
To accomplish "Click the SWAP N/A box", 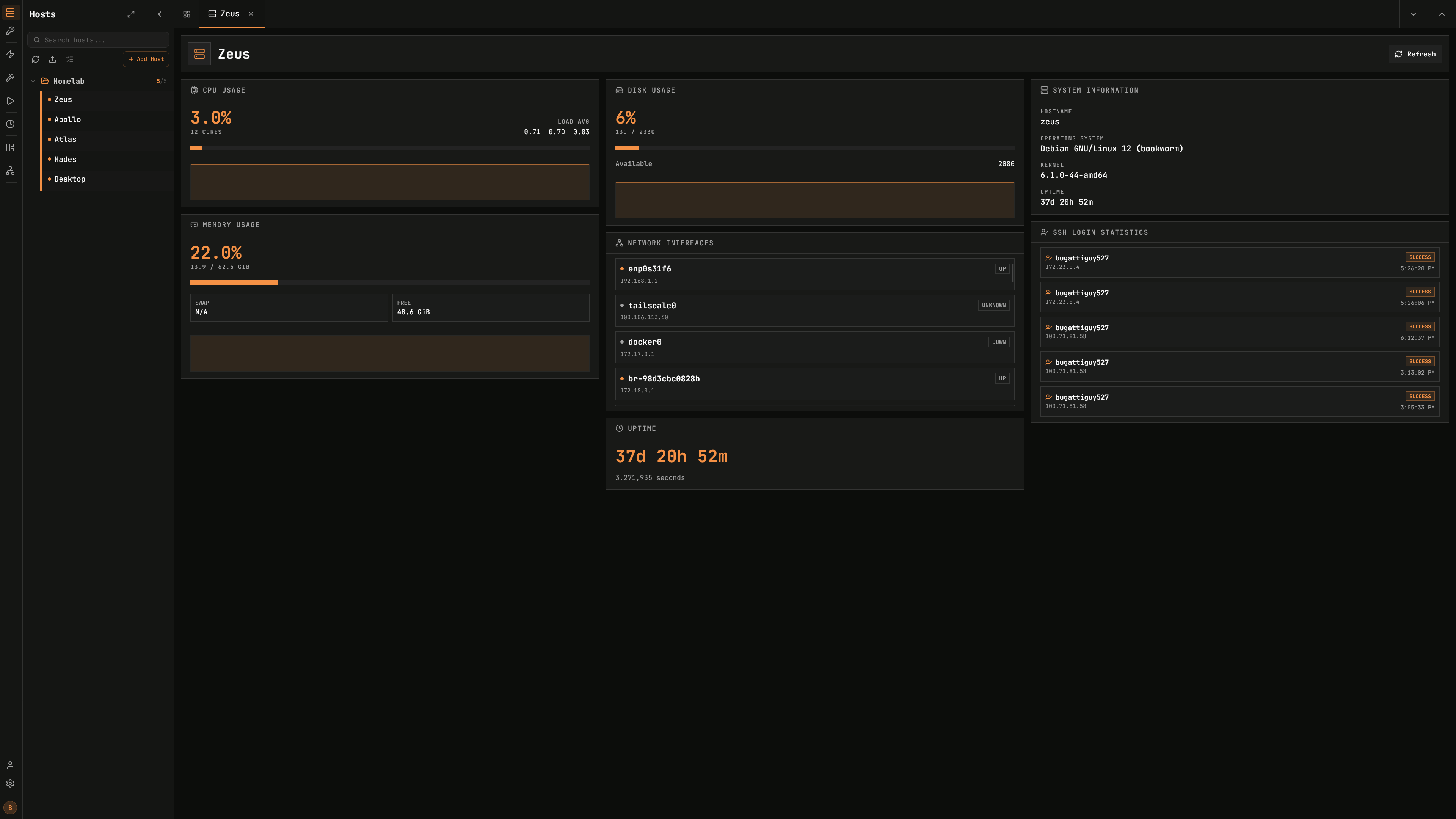I will point(289,308).
